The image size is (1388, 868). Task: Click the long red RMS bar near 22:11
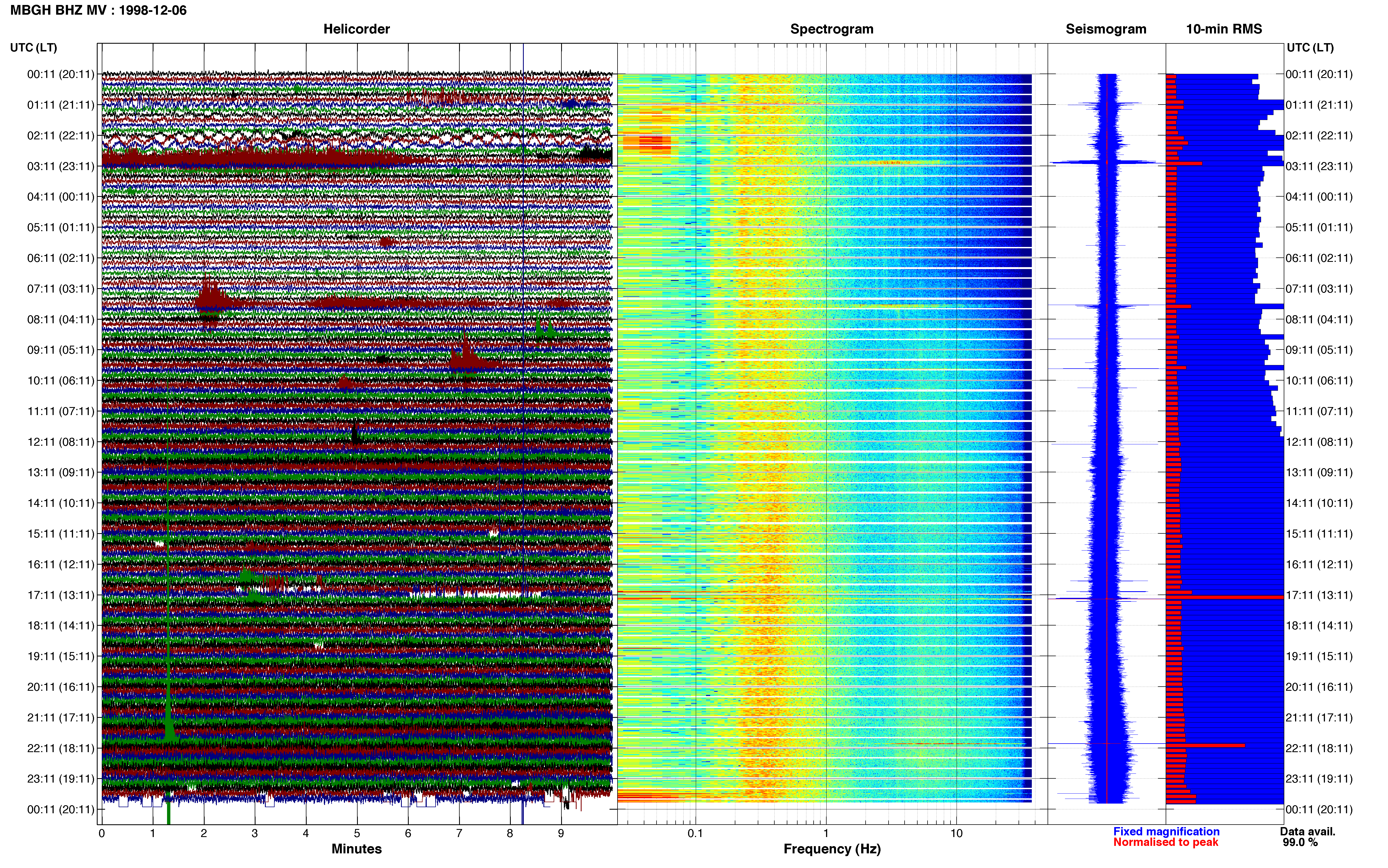1205,746
